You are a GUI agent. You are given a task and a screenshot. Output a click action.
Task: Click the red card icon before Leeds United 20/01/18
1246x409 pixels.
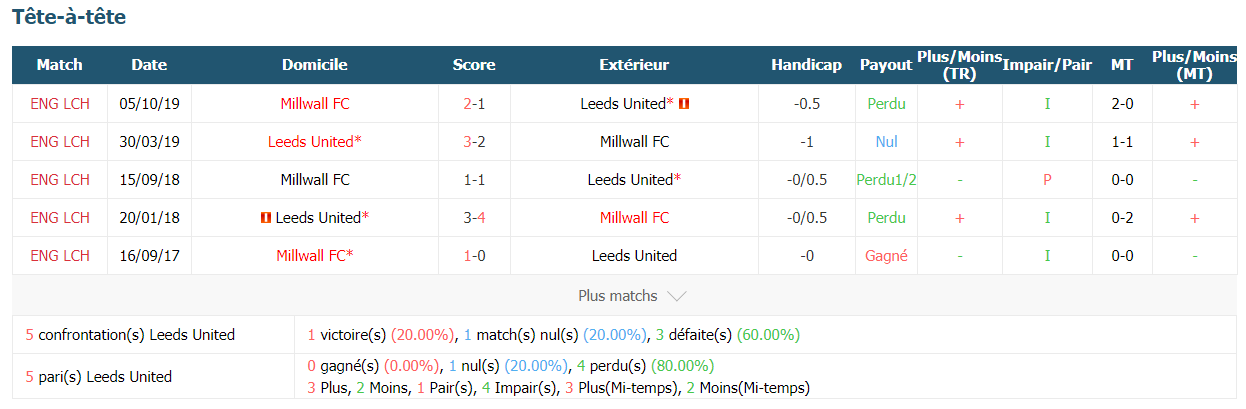tap(266, 218)
